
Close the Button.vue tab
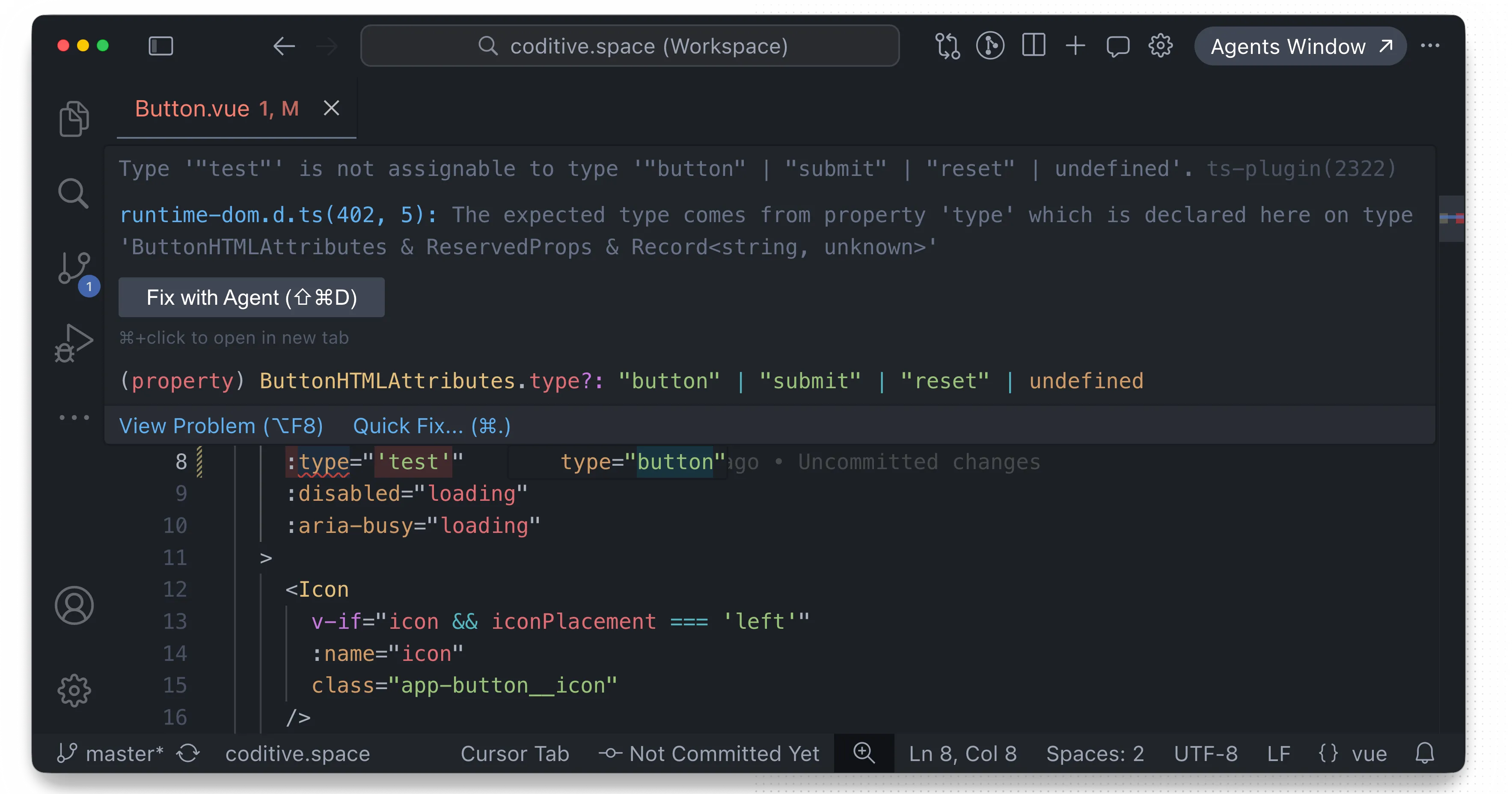(x=332, y=108)
